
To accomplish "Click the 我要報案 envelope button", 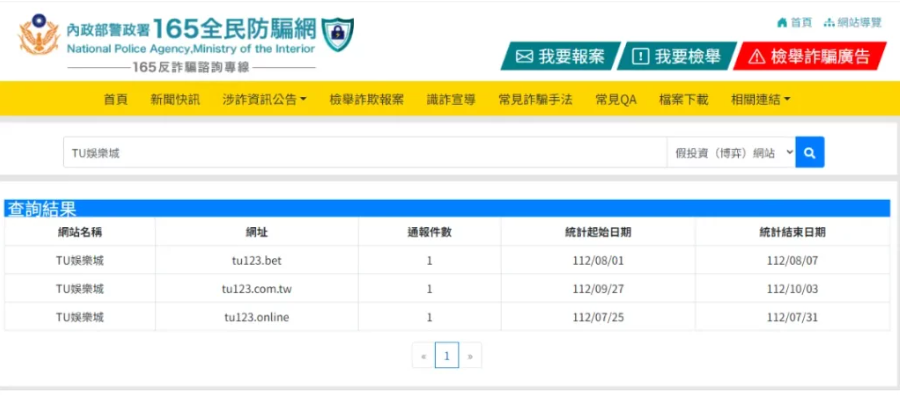I will coord(560,57).
